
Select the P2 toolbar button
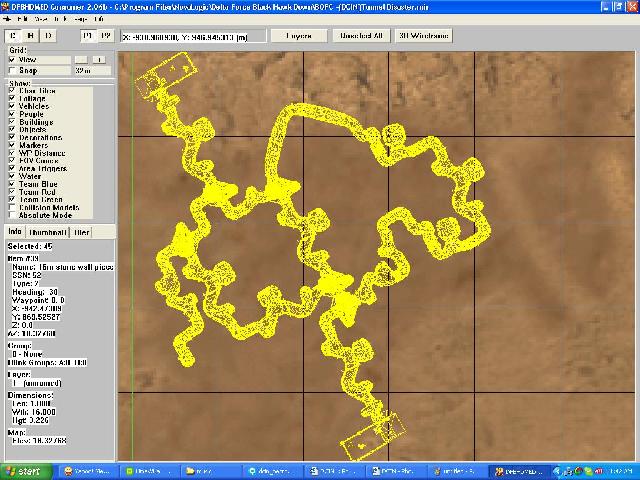tap(105, 36)
